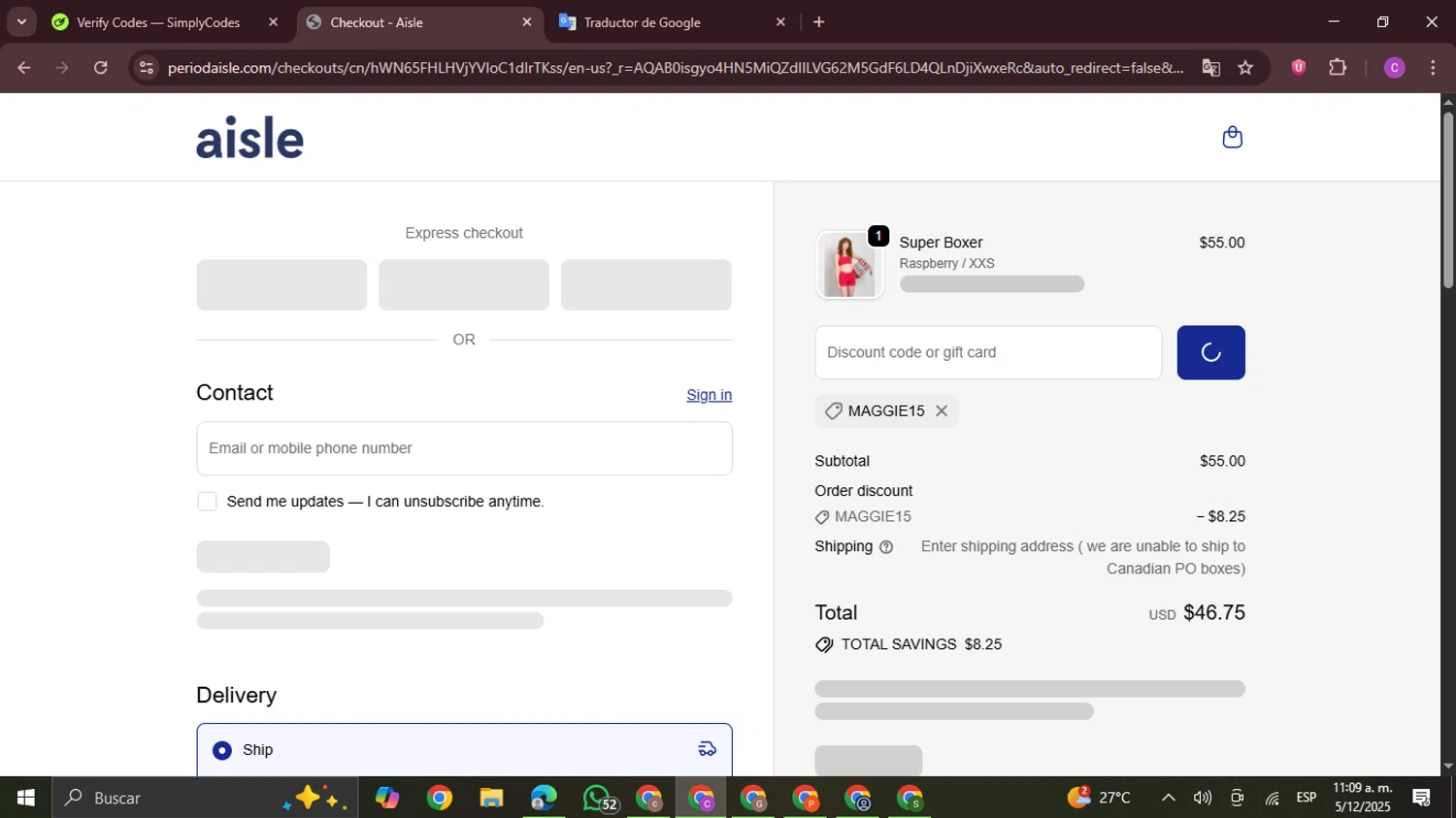The height and width of the screenshot is (818, 1456).
Task: Open the shopping bag cart icon
Action: pyautogui.click(x=1232, y=137)
